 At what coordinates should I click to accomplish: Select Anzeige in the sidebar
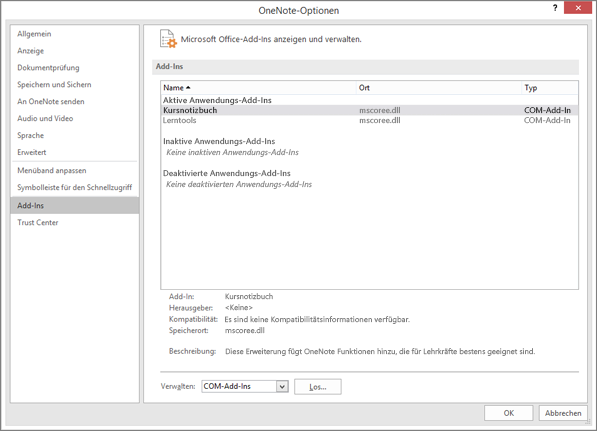[30, 51]
